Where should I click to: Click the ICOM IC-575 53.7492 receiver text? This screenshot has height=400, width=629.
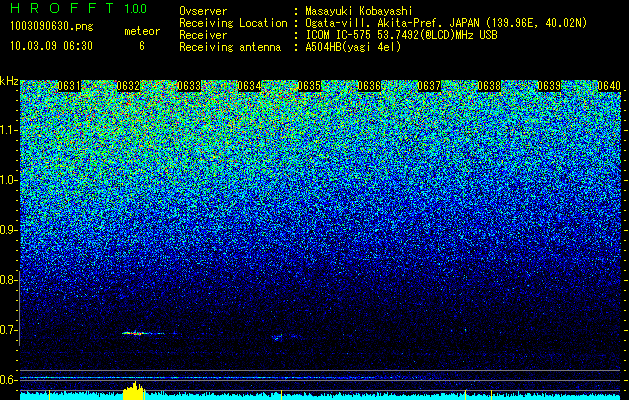click(x=401, y=35)
